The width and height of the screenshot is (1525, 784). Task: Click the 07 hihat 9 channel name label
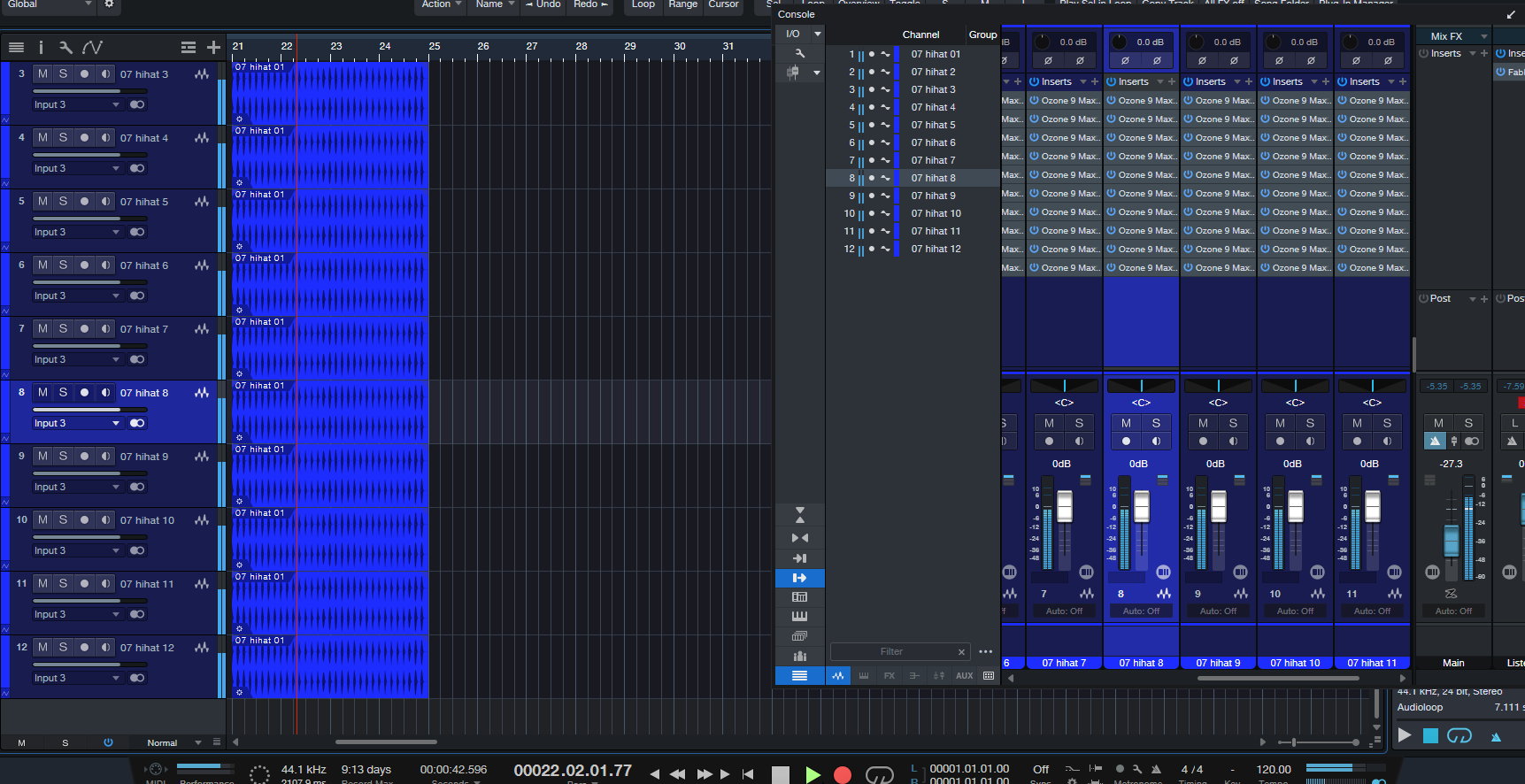[1218, 663]
